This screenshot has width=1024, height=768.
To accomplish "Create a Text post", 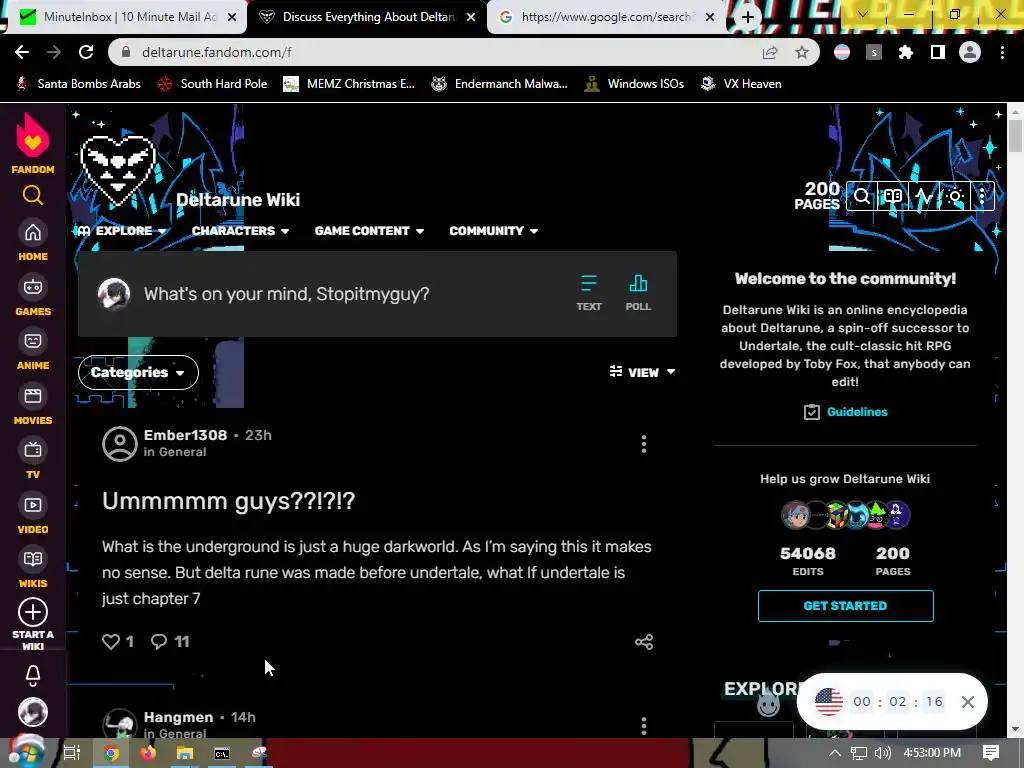I will point(588,293).
